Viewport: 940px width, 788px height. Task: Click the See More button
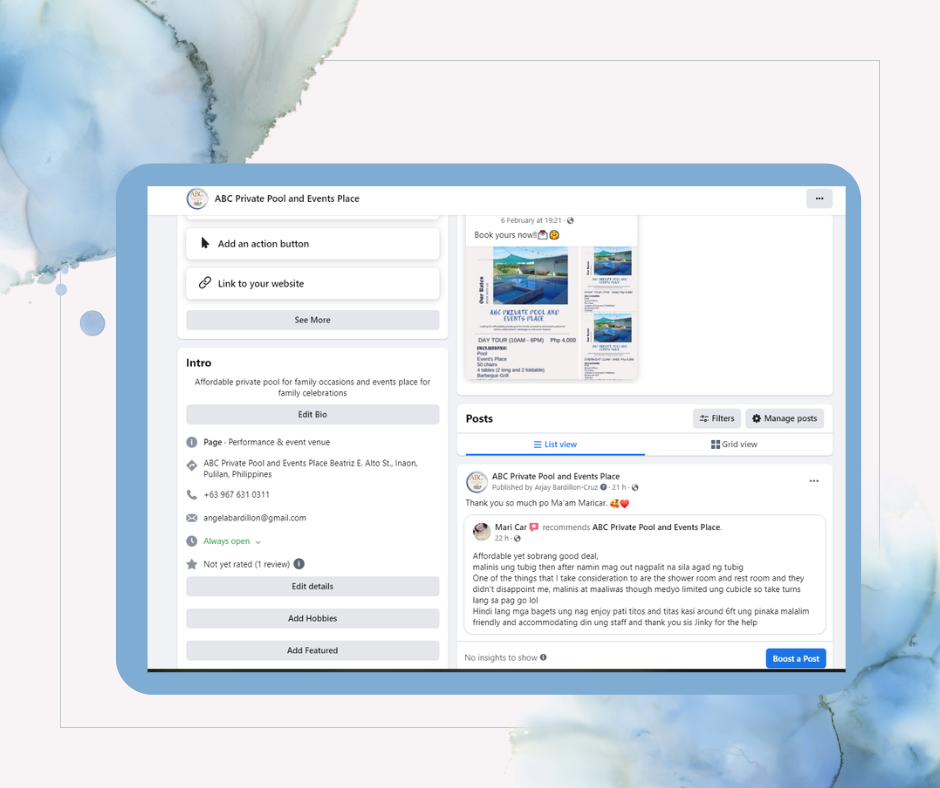pyautogui.click(x=312, y=320)
